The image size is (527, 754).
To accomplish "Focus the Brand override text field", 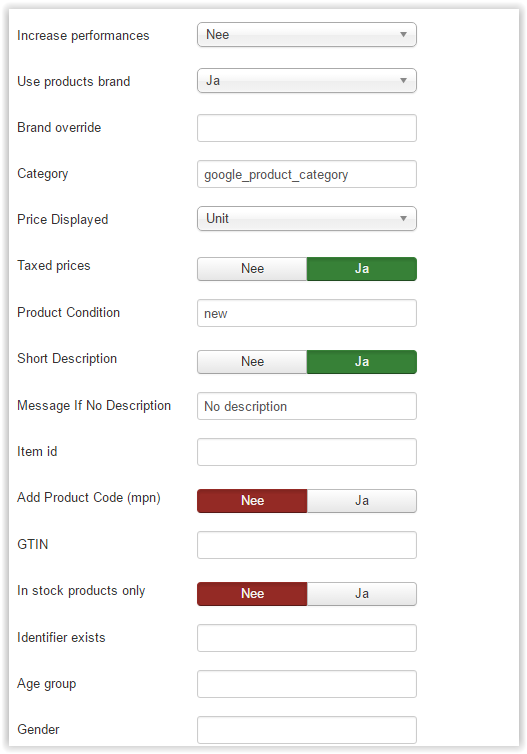I will tap(307, 128).
